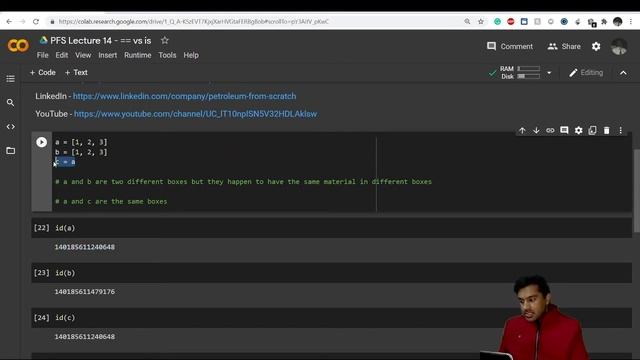Click the comment '# a and c are the same boxes'
This screenshot has width=640, height=360.
click(x=111, y=202)
